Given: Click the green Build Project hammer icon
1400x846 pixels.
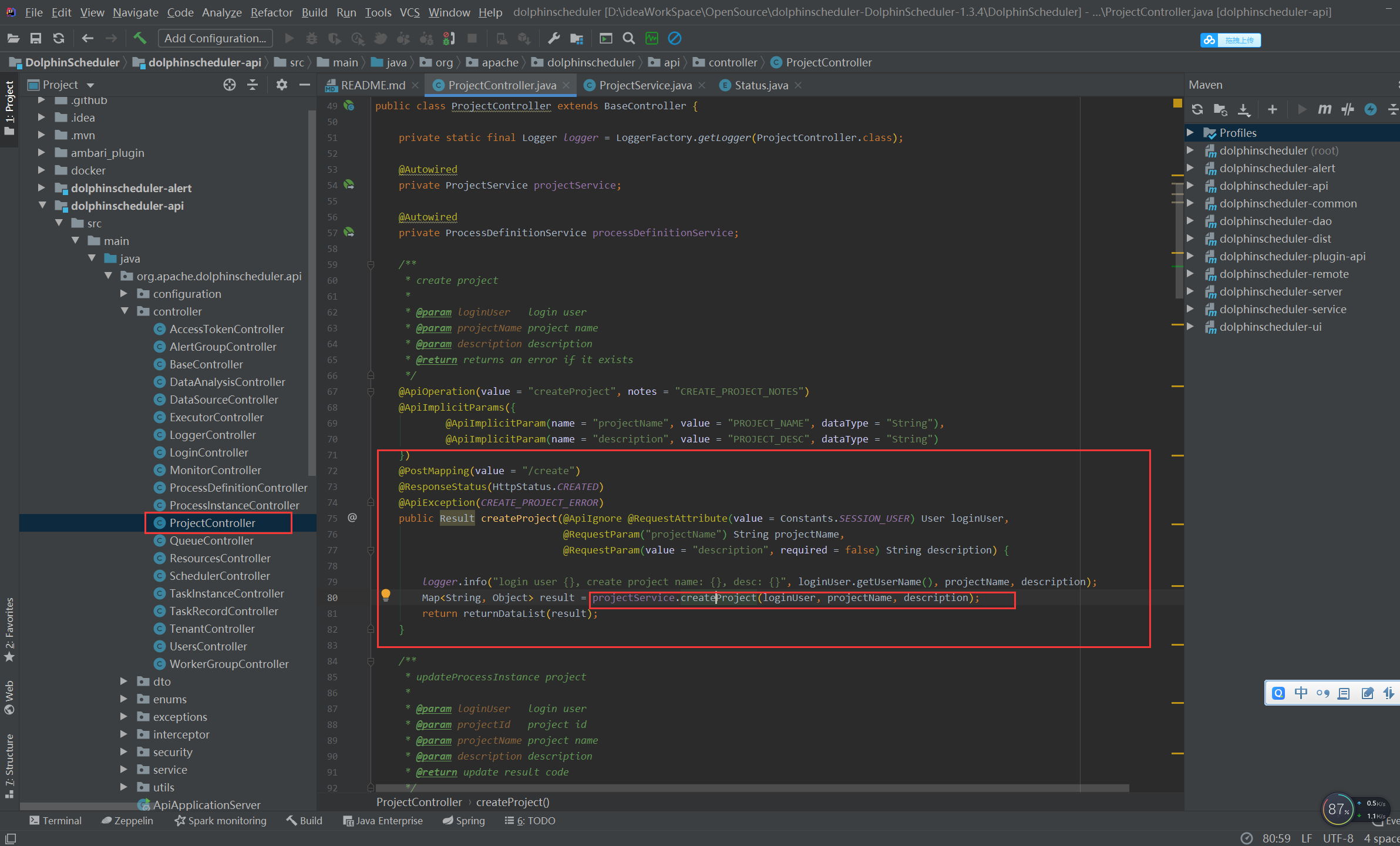Looking at the screenshot, I should (x=140, y=38).
